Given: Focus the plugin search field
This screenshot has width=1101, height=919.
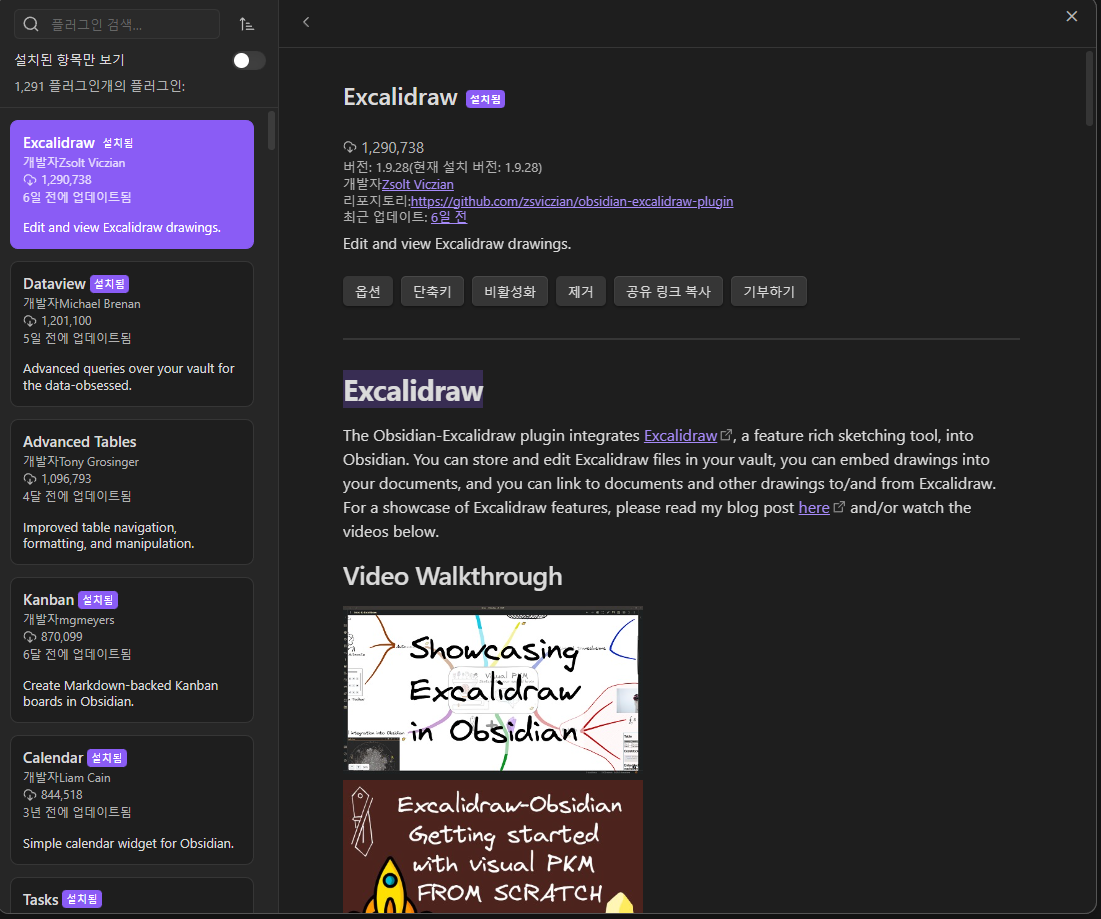Looking at the screenshot, I should pos(117,25).
